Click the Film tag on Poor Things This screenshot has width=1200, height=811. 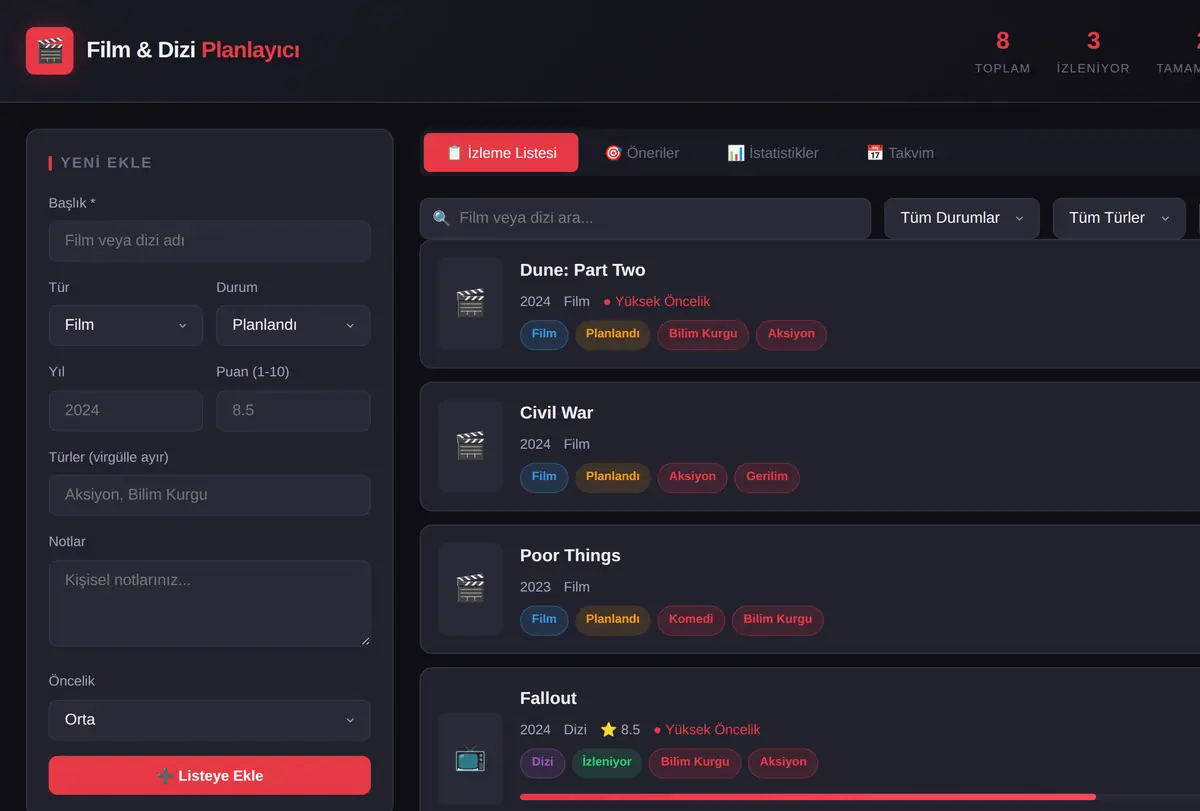(x=544, y=620)
